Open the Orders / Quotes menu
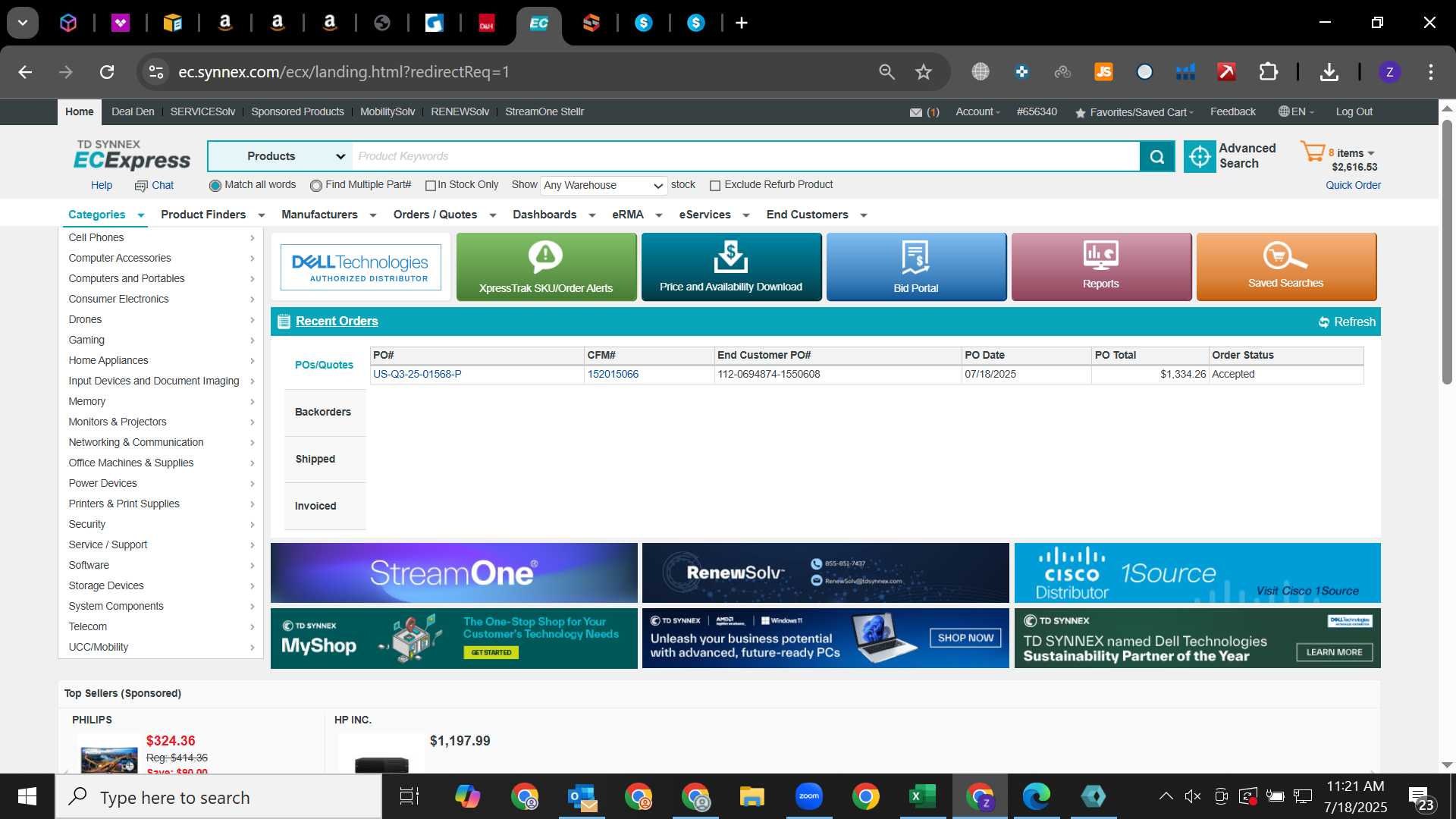 tap(444, 215)
